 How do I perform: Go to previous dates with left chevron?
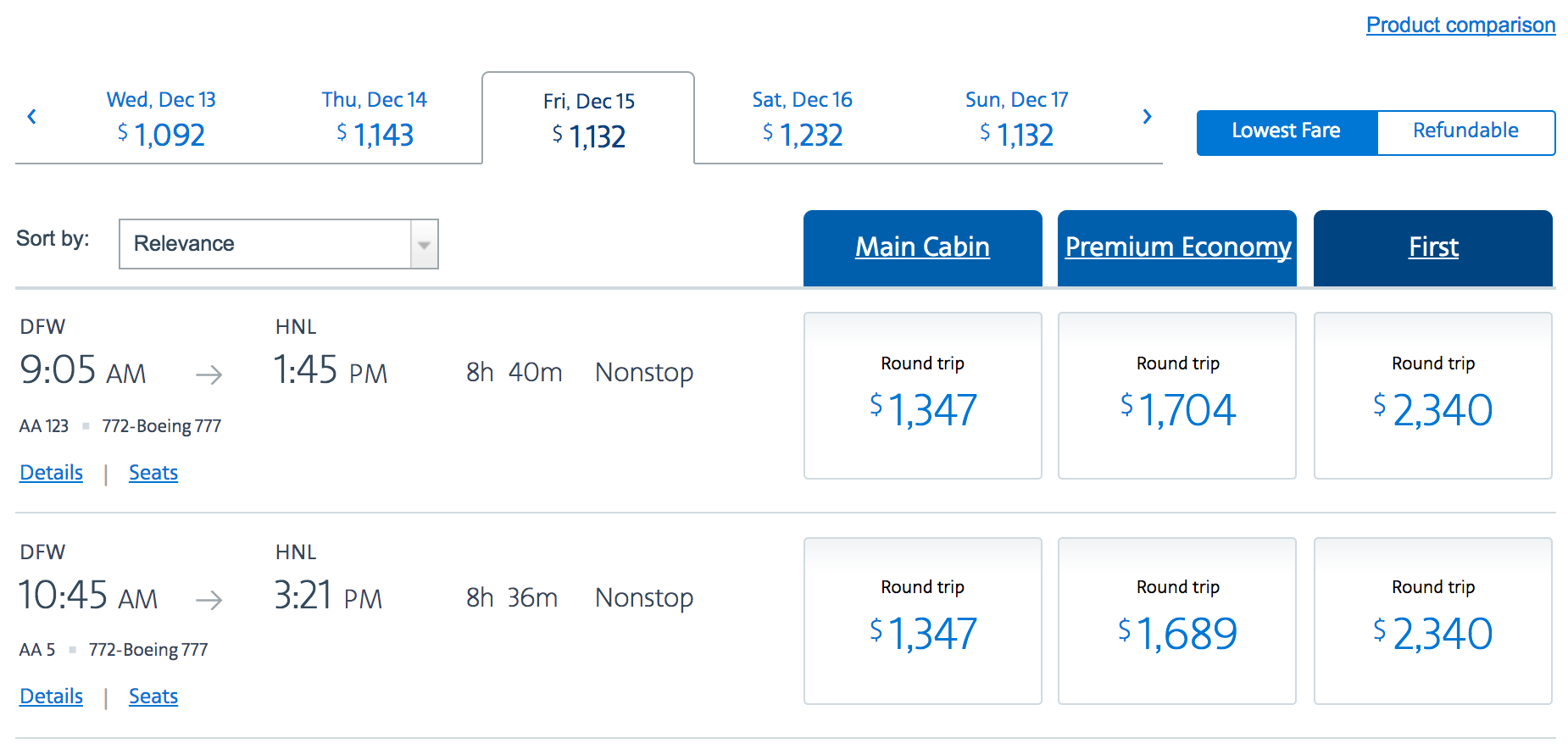click(x=32, y=117)
